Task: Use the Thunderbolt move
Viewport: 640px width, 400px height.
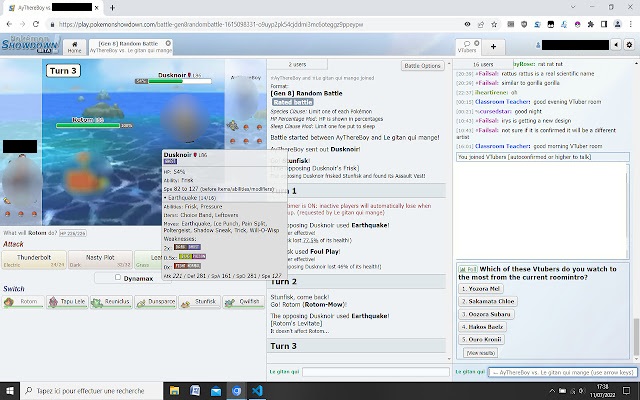Action: coord(34,260)
